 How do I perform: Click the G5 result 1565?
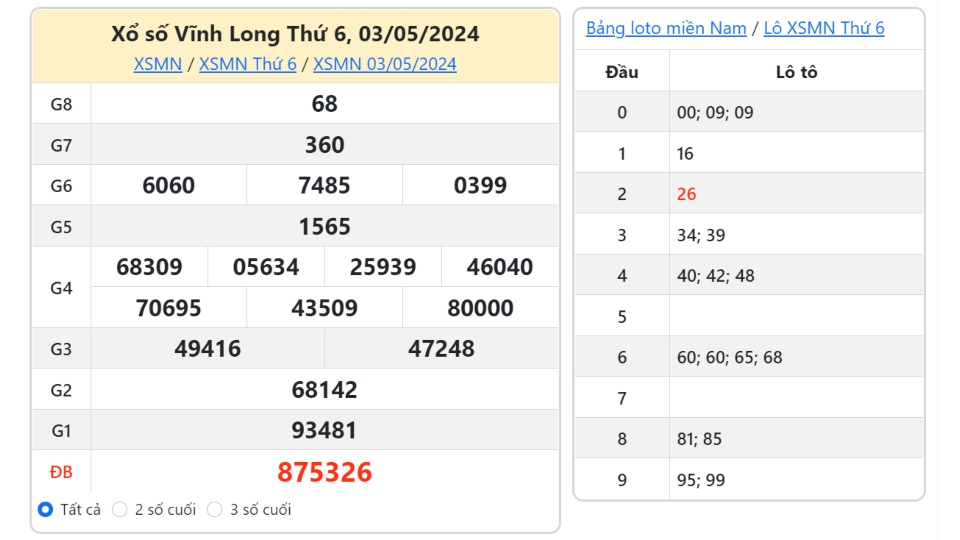coord(325,227)
